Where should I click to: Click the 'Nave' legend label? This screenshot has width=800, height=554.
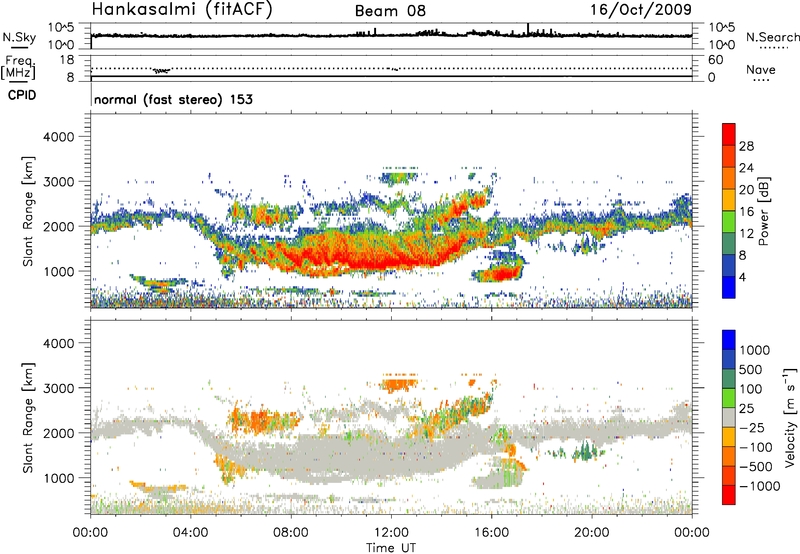tap(761, 69)
